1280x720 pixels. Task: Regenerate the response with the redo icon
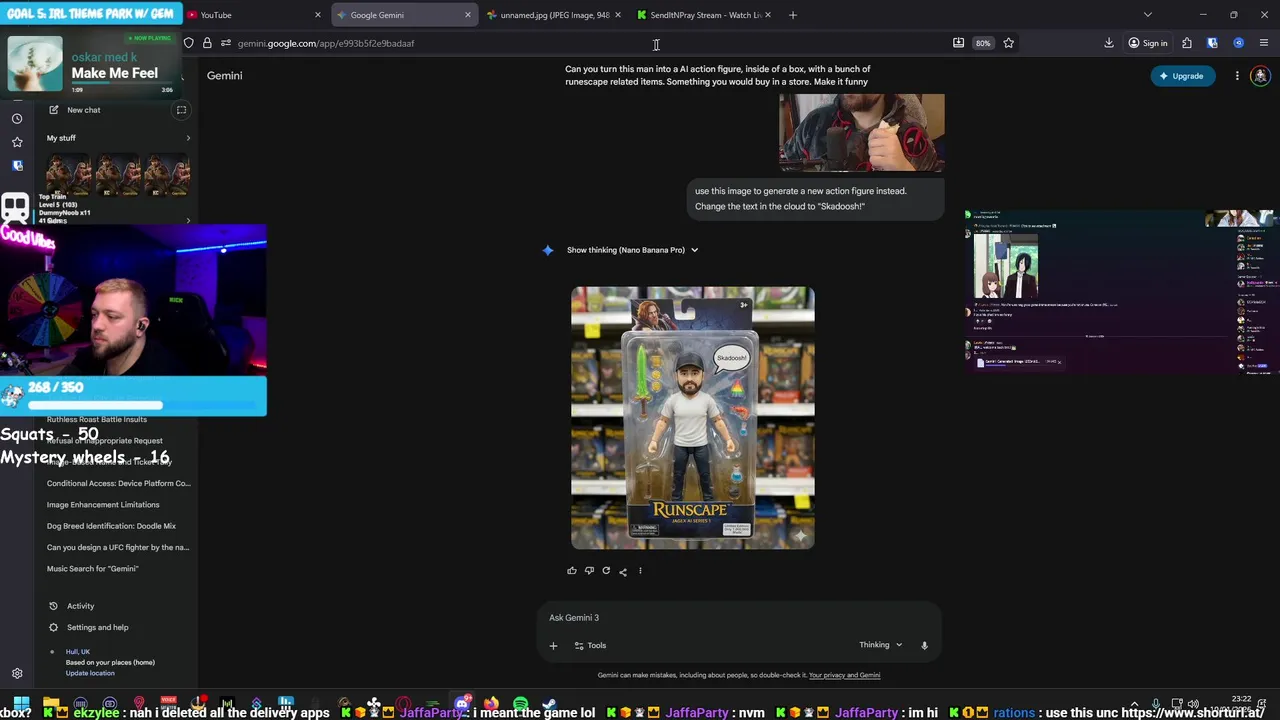pyautogui.click(x=606, y=571)
